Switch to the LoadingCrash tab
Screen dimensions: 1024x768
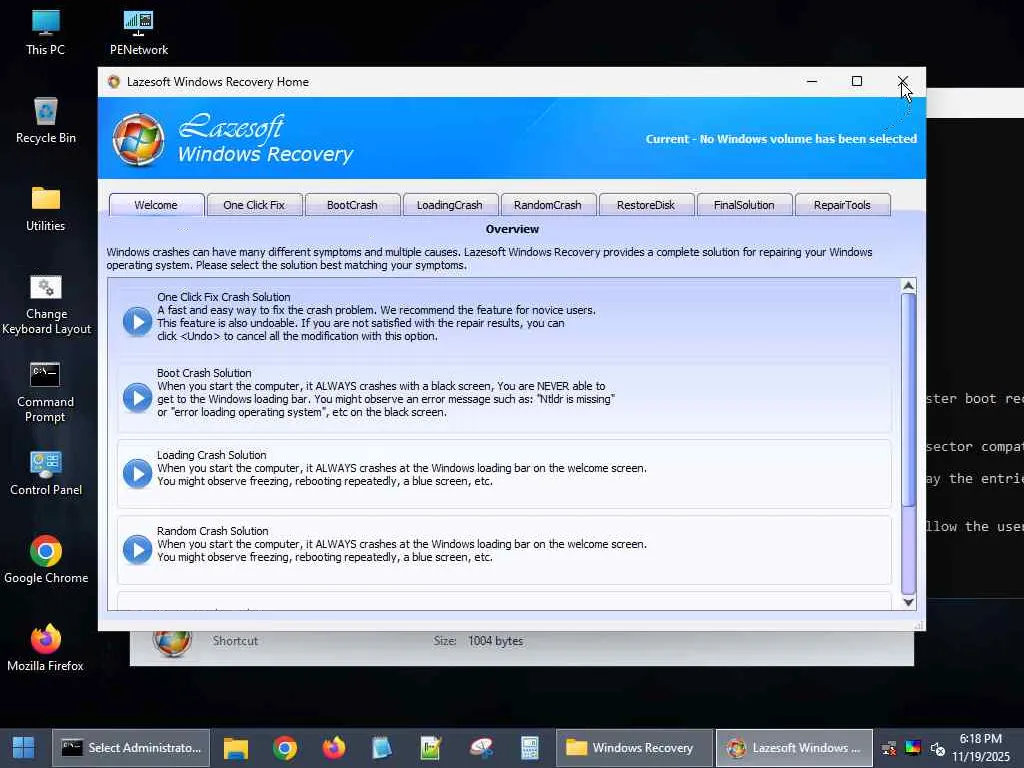[x=450, y=205]
